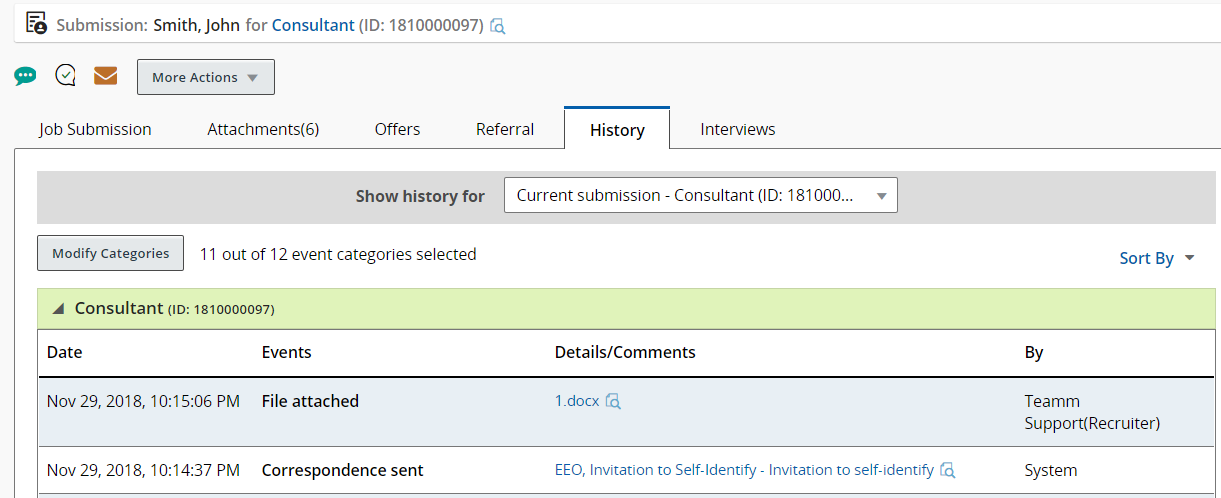The width and height of the screenshot is (1221, 498).
Task: Open the 1.docx attachment link
Action: click(576, 401)
